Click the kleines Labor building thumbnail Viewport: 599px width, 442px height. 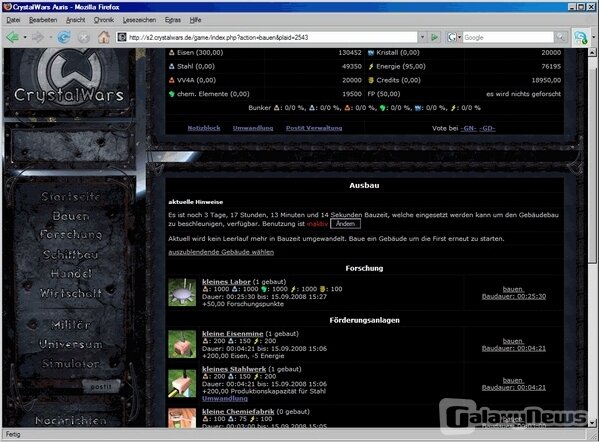coord(182,292)
